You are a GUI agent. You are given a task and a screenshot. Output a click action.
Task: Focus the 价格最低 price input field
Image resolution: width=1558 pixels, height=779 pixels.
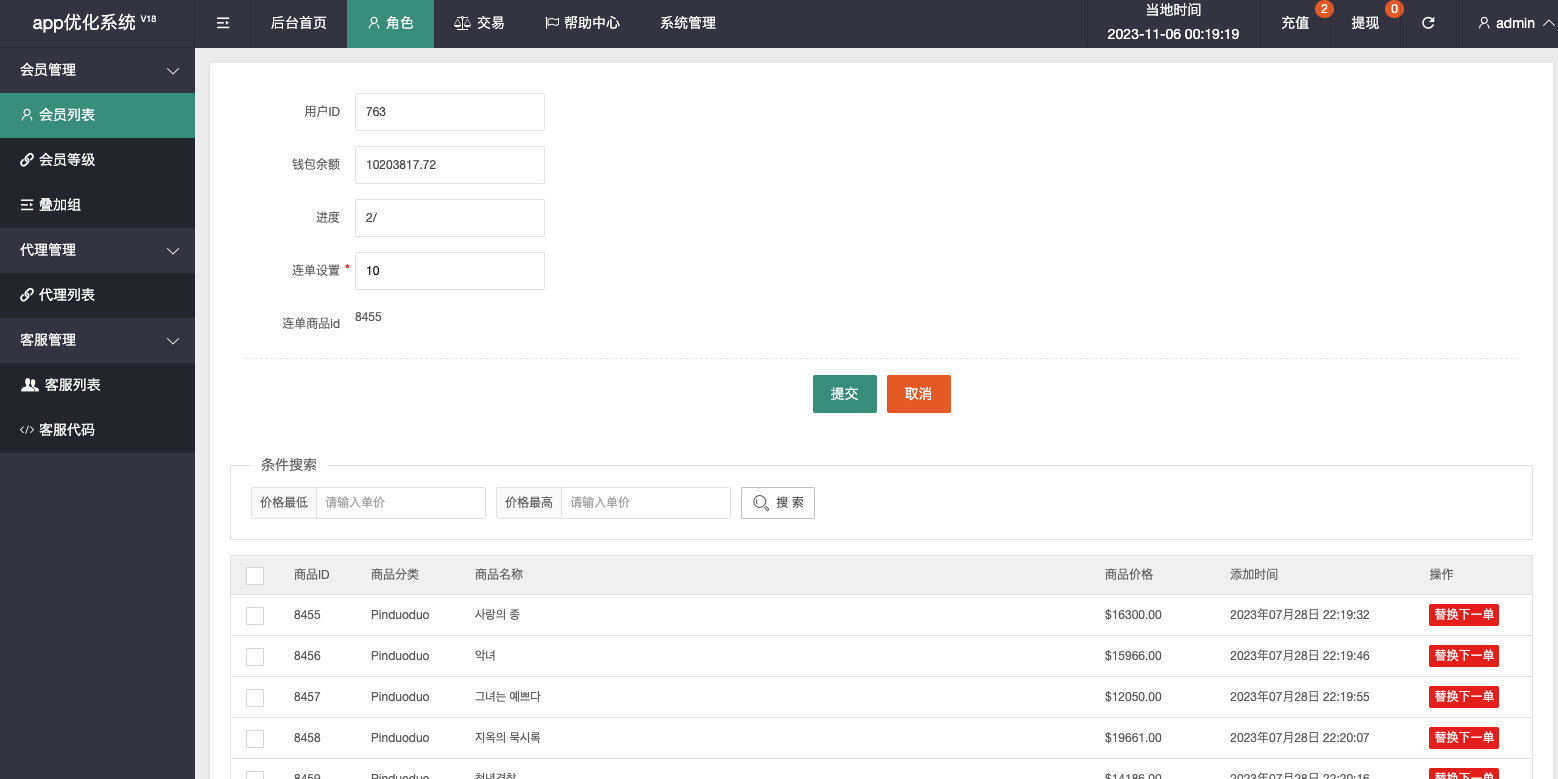click(x=400, y=503)
